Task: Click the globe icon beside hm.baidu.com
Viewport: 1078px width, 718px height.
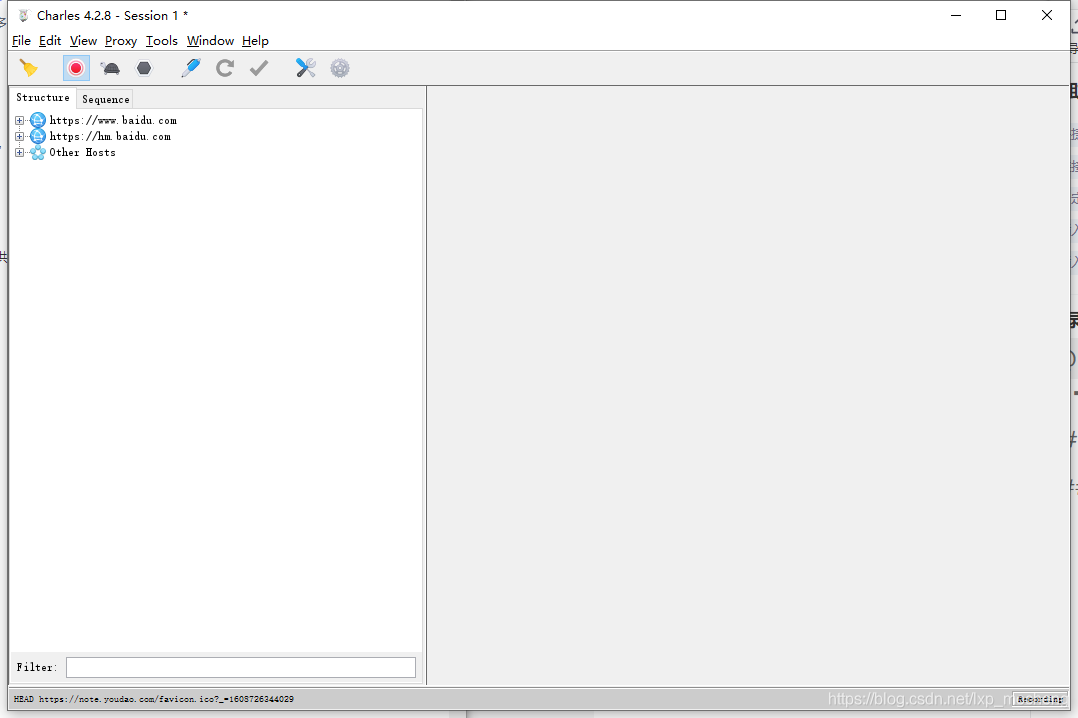Action: [38, 136]
